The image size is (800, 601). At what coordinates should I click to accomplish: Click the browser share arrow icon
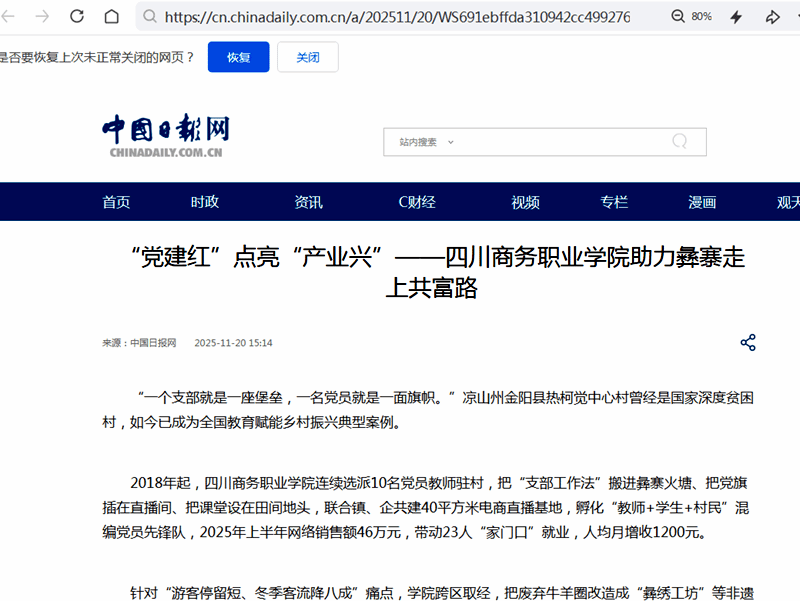coord(772,17)
